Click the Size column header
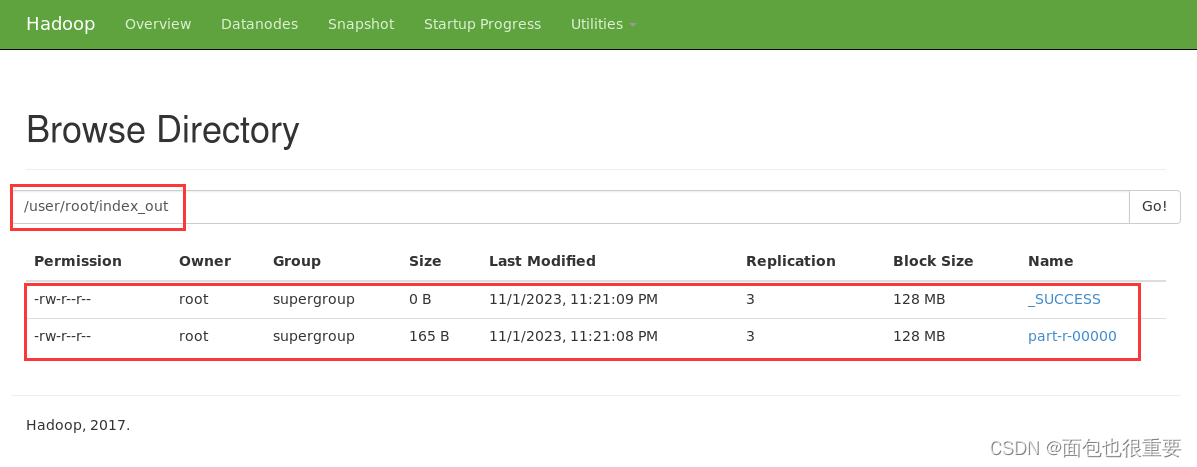This screenshot has width=1197, height=467. (x=425, y=261)
